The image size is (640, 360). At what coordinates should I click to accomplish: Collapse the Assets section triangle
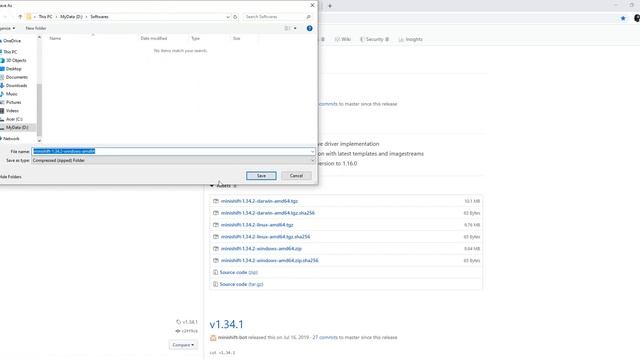pos(212,186)
